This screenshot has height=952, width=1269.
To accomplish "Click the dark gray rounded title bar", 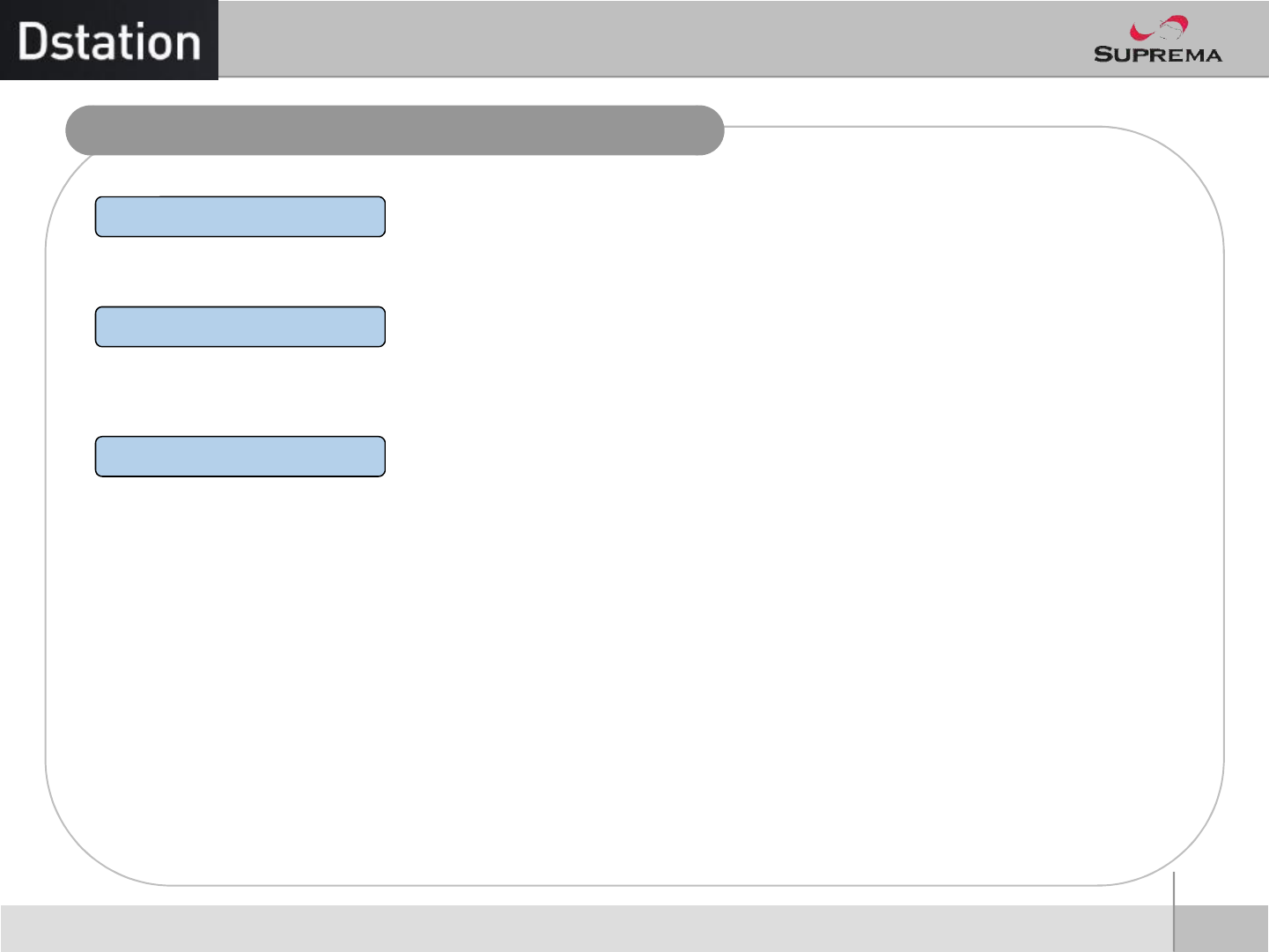I will pos(395,130).
